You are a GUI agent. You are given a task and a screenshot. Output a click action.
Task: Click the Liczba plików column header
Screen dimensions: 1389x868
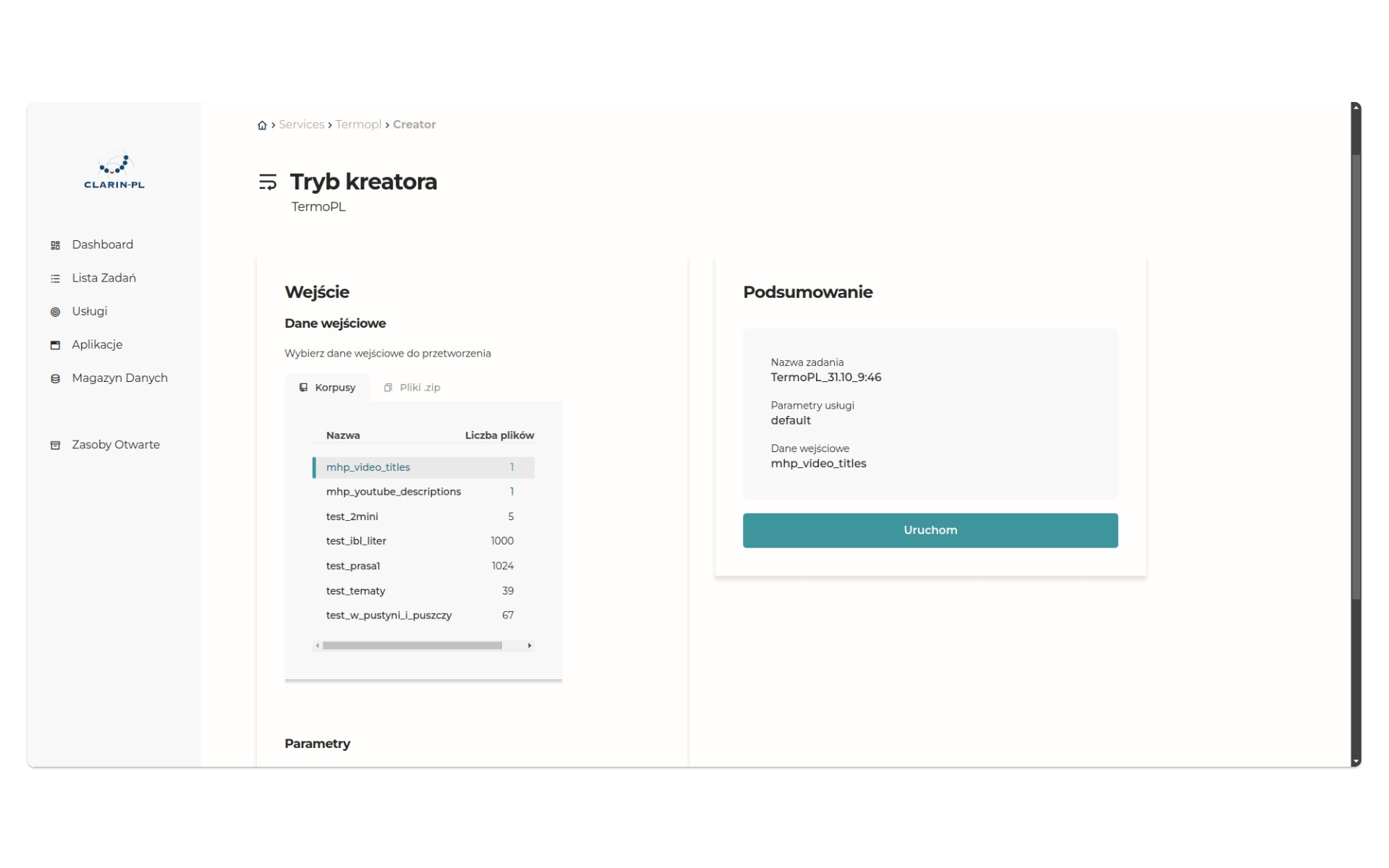(x=499, y=435)
